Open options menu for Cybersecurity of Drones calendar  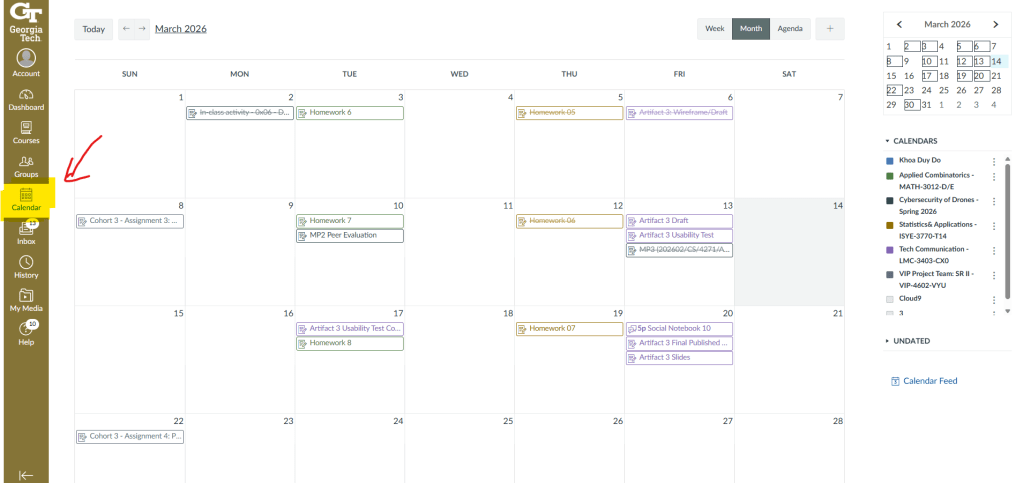[x=994, y=201]
